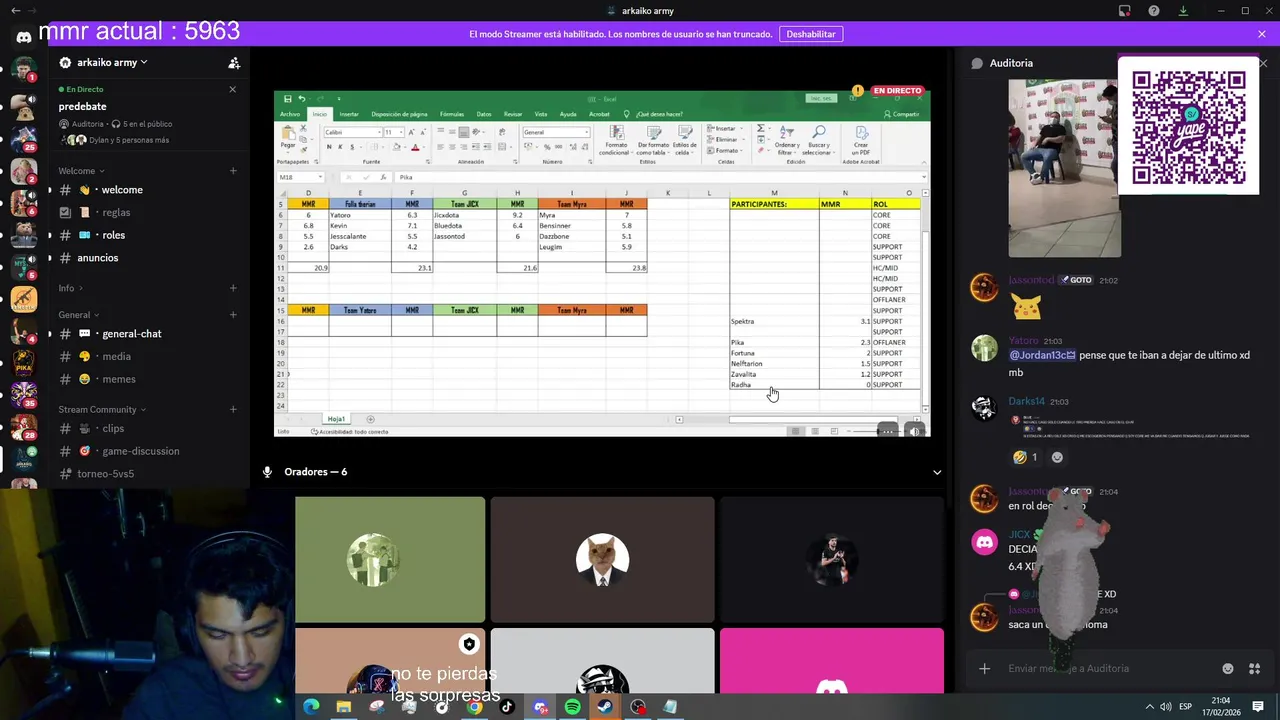Screen dimensions: 1280x720
Task: Click the @Jordan13c mention in Yatoro's message
Action: [x=1042, y=355]
